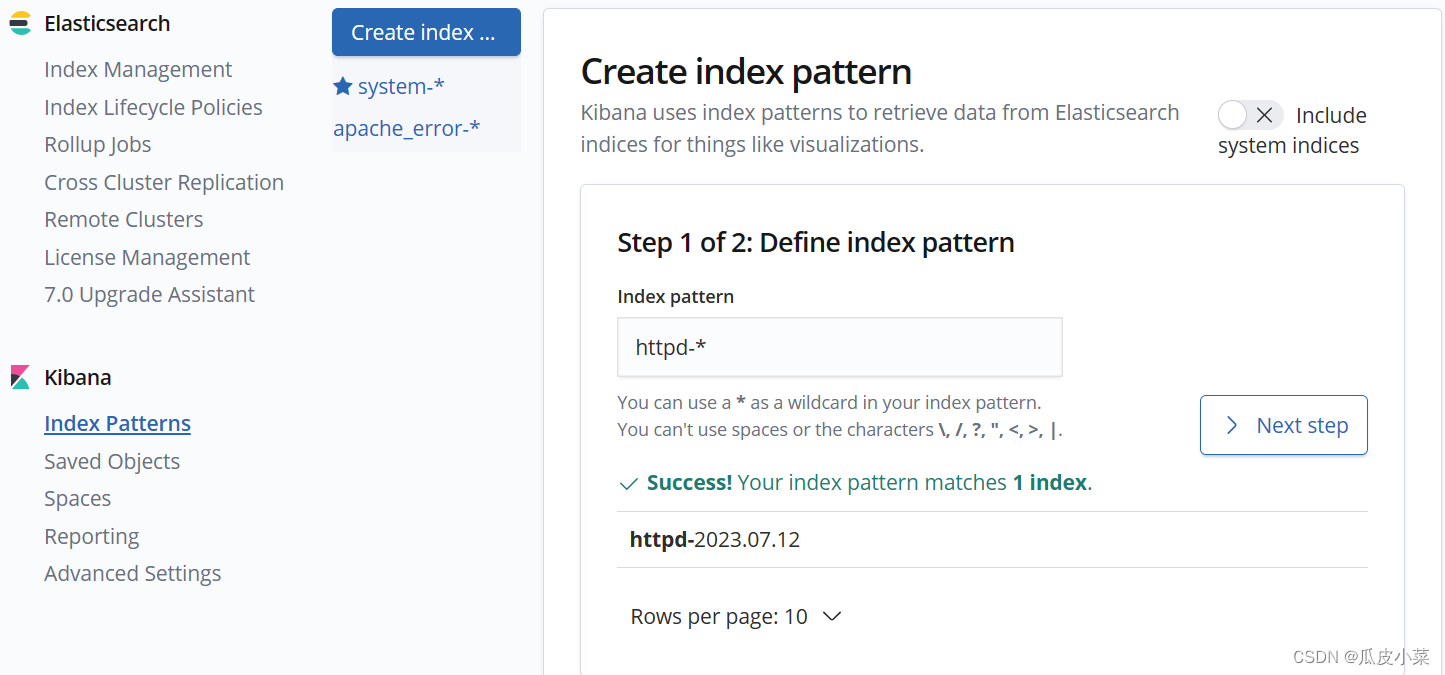Viewport: 1445px width, 675px height.
Task: Click the Next step button
Action: click(1284, 425)
